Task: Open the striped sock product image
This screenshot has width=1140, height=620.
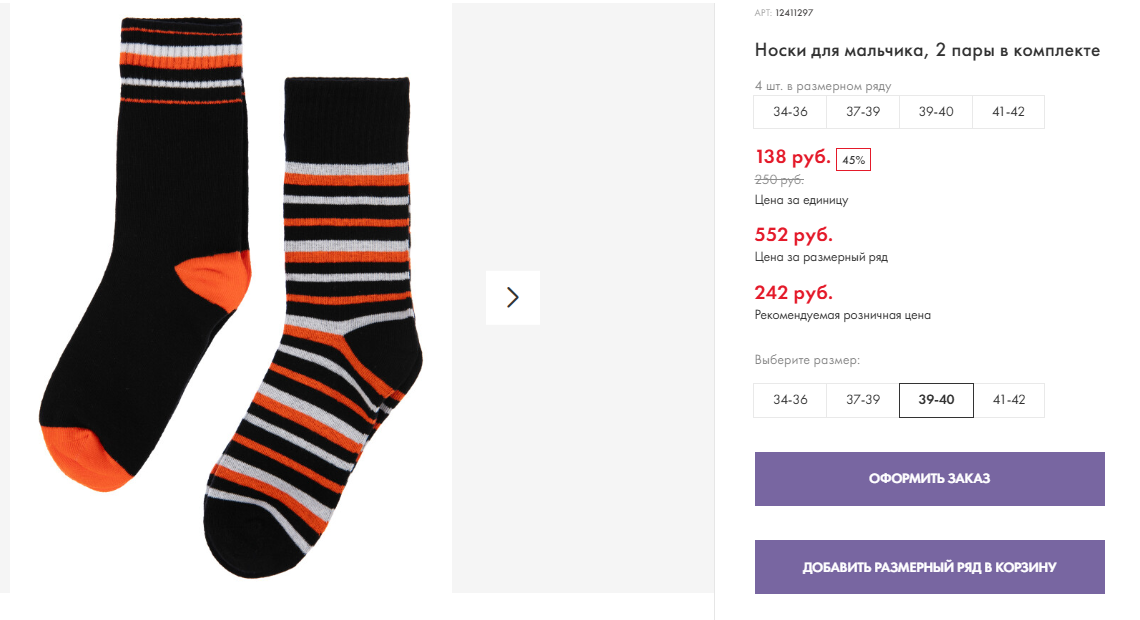Action: pos(320,330)
